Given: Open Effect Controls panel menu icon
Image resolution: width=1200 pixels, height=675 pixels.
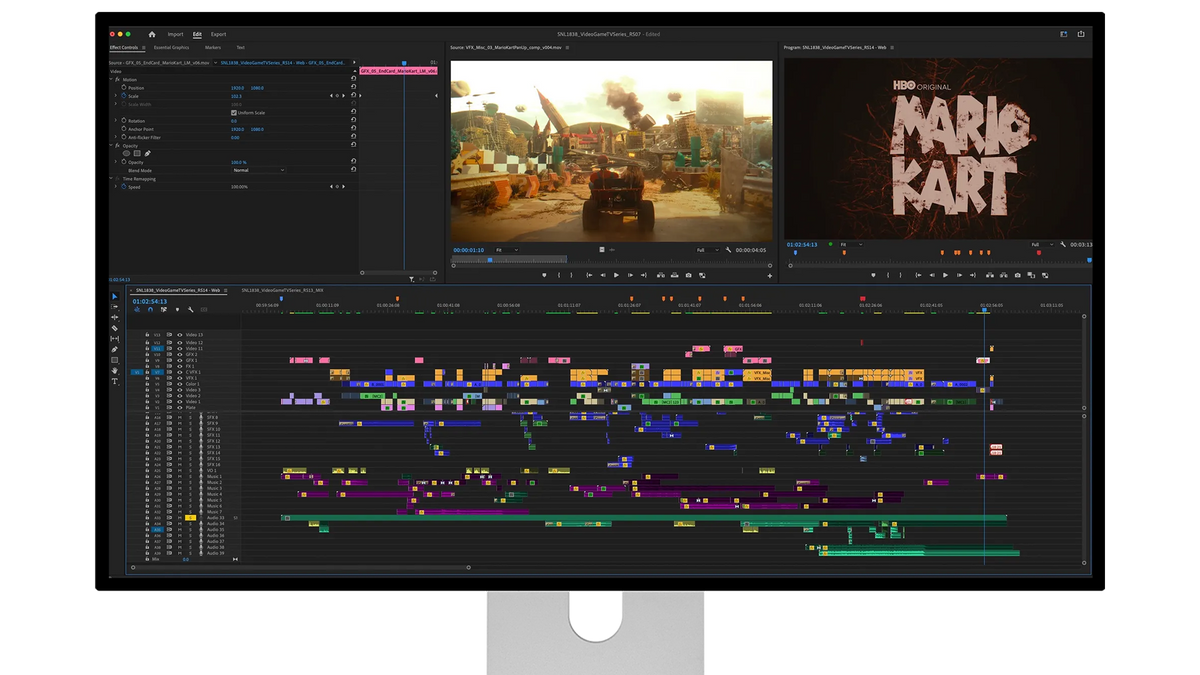Looking at the screenshot, I should coord(143,47).
